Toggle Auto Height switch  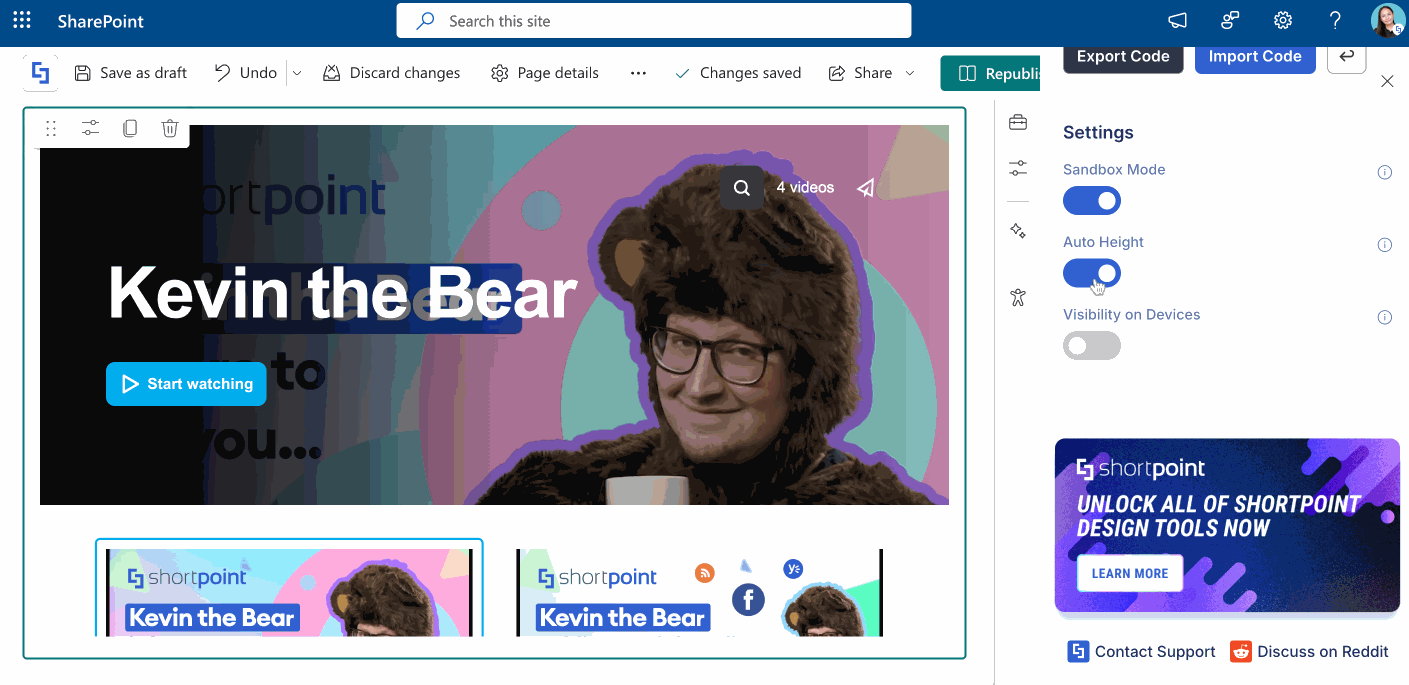(x=1092, y=273)
